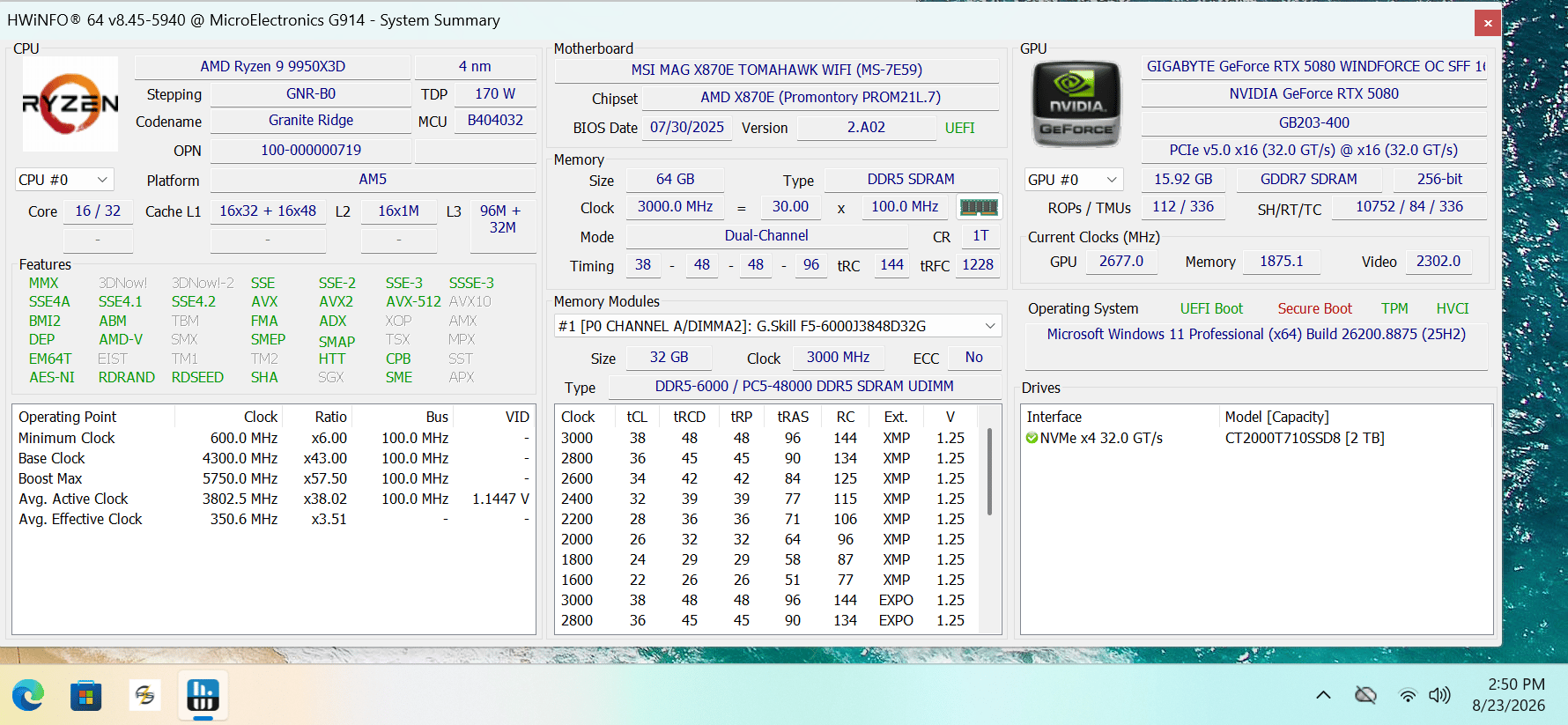This screenshot has width=1568, height=725.
Task: Click the HVCI status label
Action: click(x=1453, y=309)
